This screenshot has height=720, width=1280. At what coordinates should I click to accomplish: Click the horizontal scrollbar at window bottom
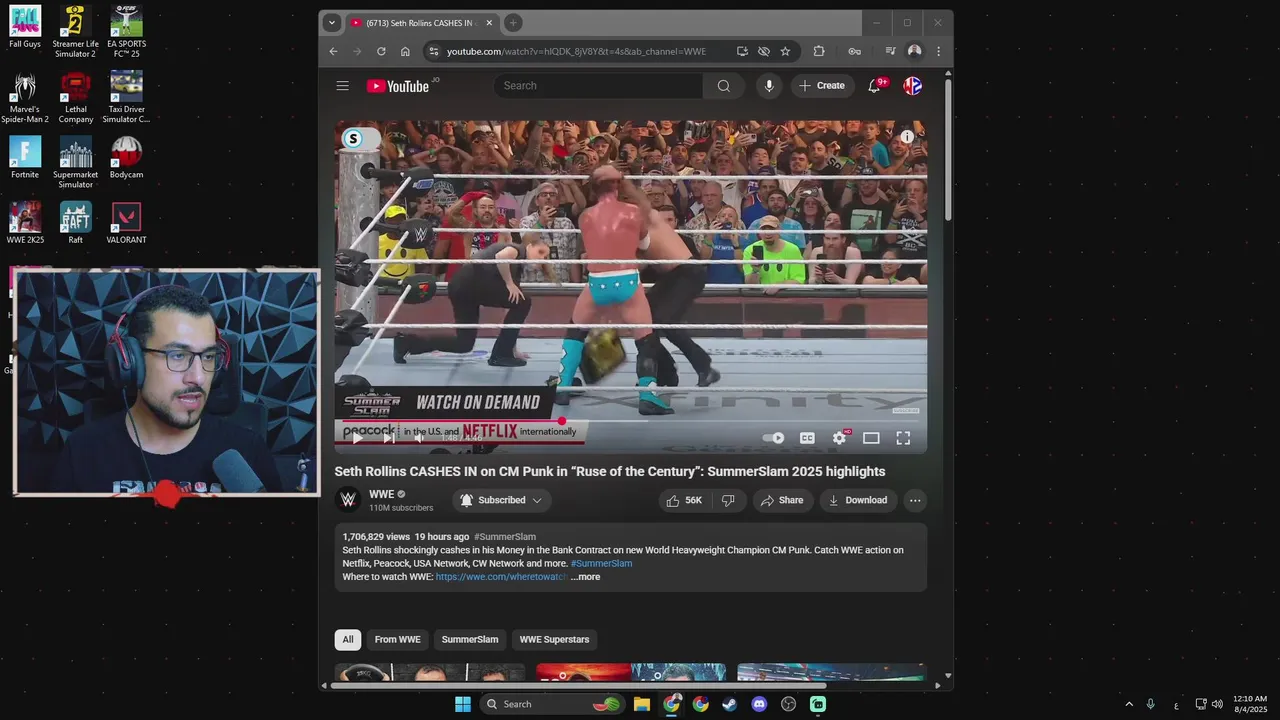pos(578,685)
